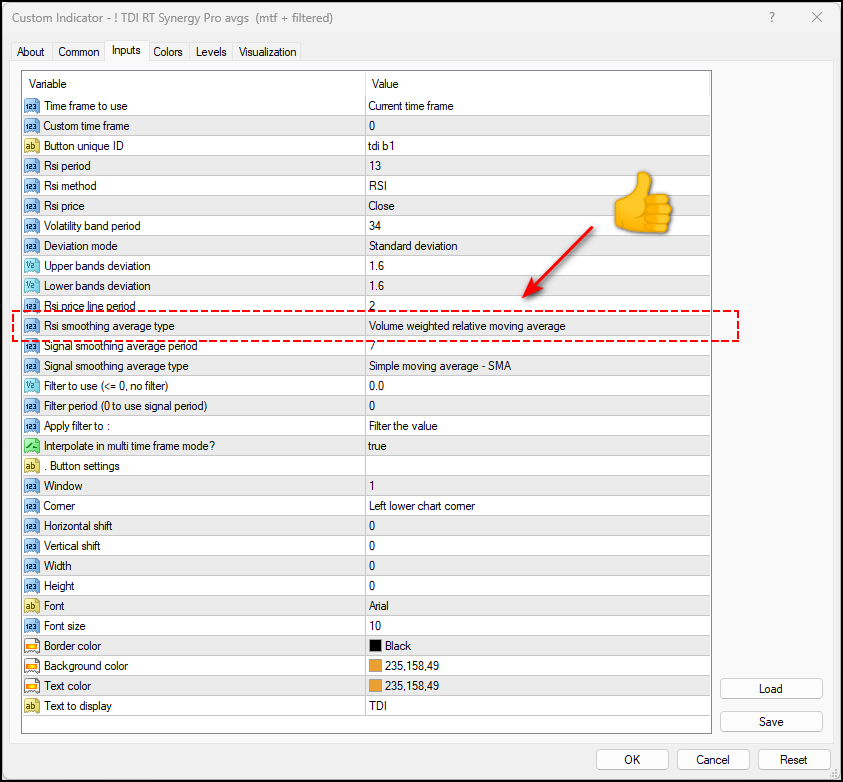Open Rsi smoothing average type value list
The width and height of the screenshot is (843, 782).
coord(538,326)
